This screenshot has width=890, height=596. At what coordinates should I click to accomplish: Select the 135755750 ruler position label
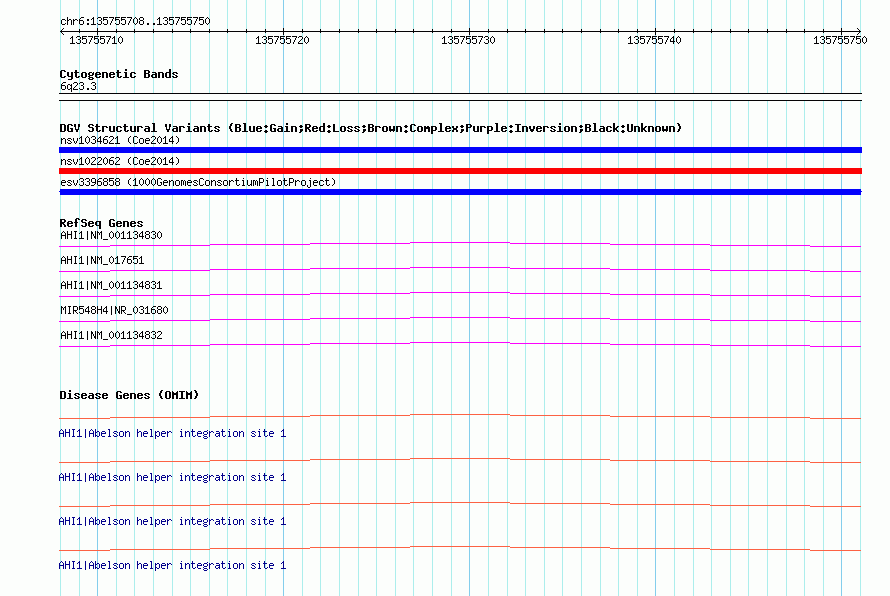click(840, 40)
